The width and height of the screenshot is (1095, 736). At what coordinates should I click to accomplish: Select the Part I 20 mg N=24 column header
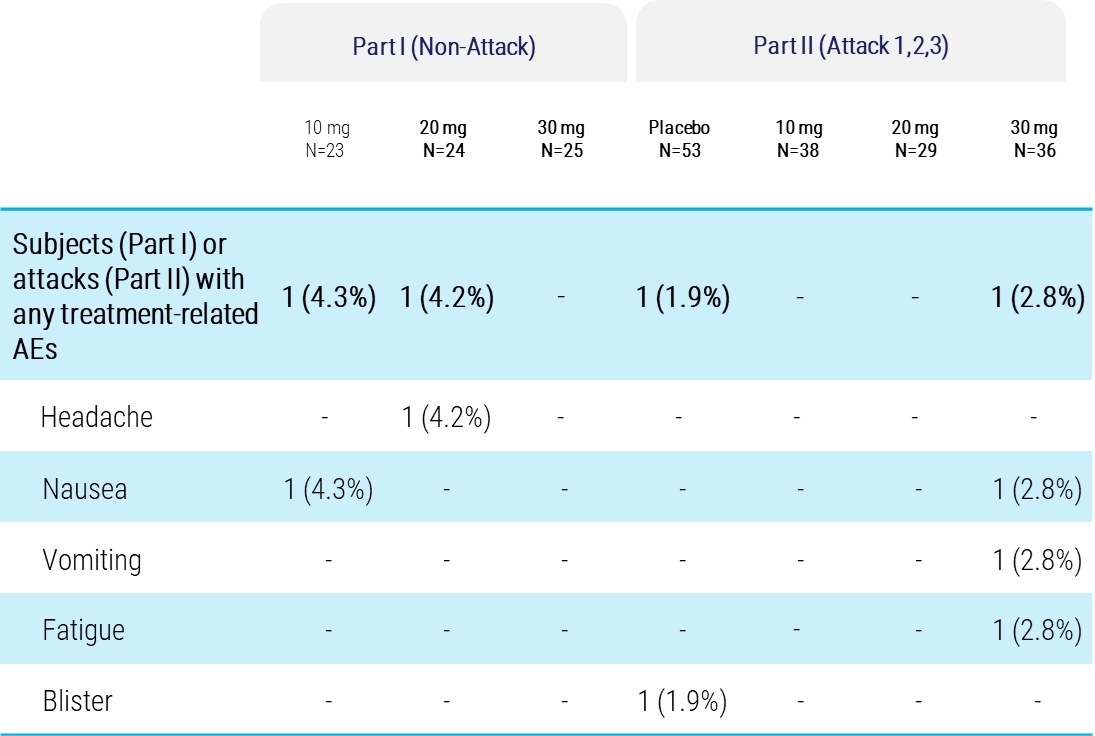(445, 139)
